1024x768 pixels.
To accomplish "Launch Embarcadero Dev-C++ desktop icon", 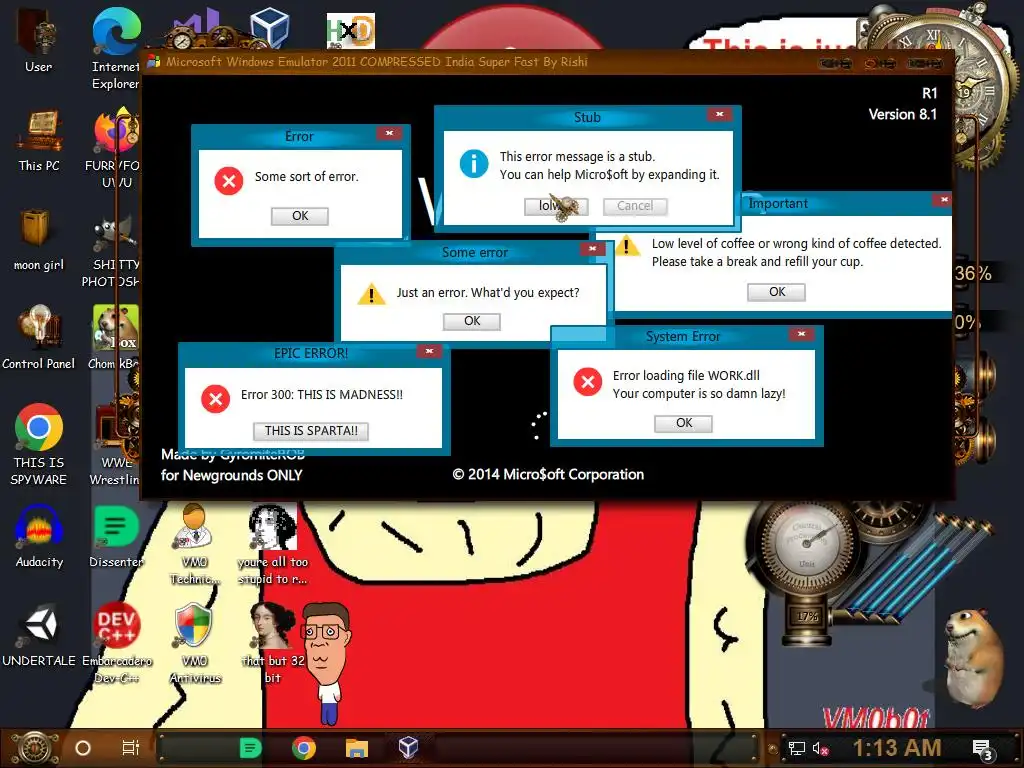I will 117,643.
